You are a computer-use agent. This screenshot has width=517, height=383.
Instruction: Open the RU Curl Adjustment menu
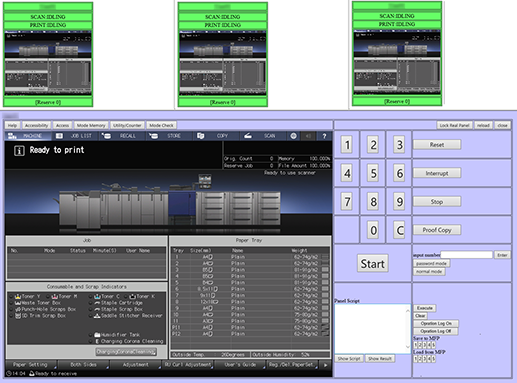(x=188, y=365)
